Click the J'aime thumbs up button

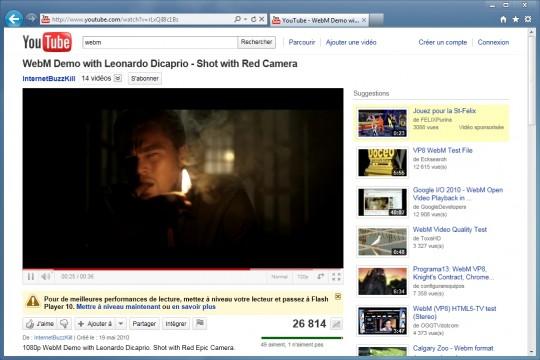[40, 324]
